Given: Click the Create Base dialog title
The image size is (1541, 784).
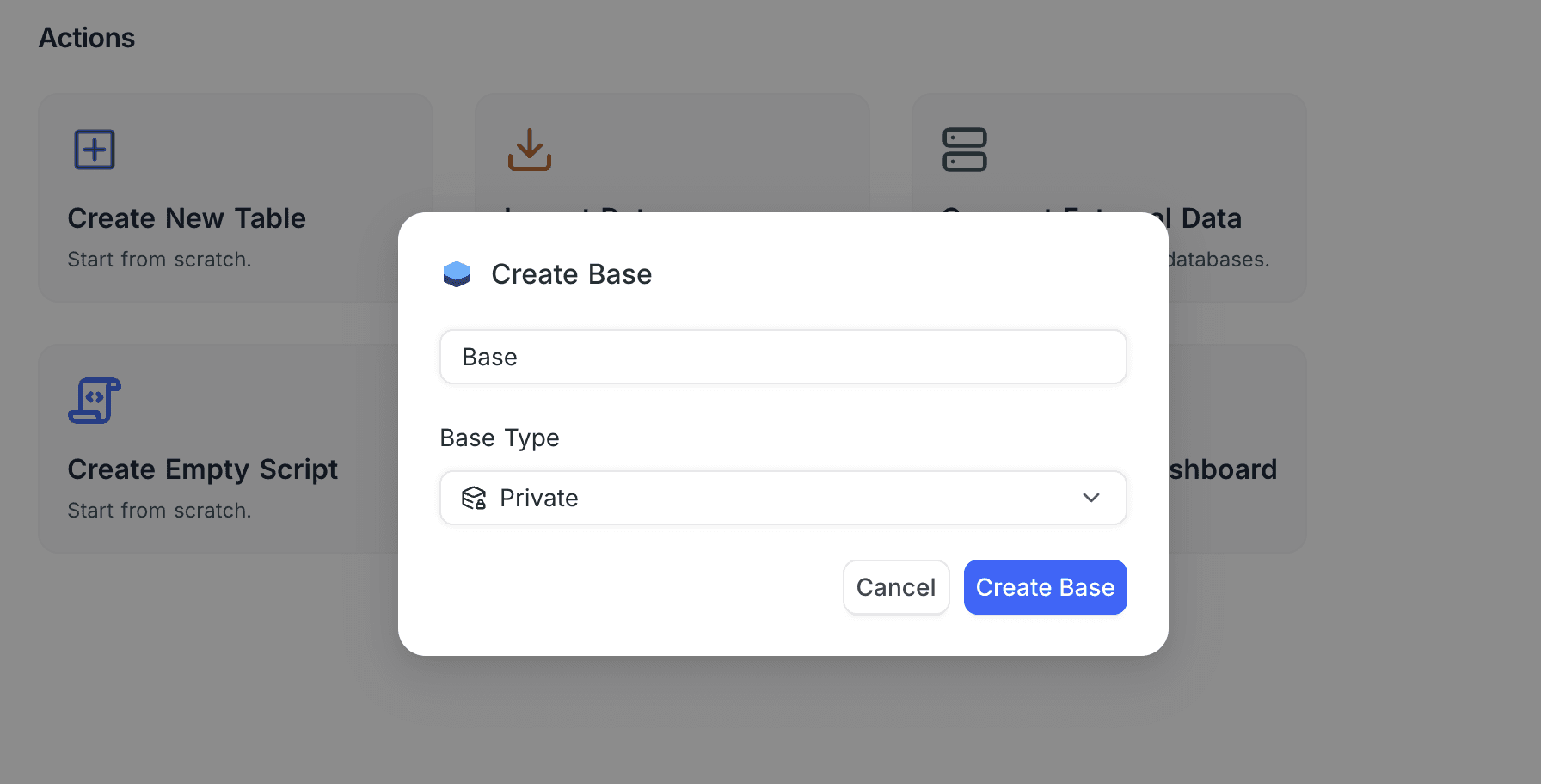Looking at the screenshot, I should pos(571,273).
